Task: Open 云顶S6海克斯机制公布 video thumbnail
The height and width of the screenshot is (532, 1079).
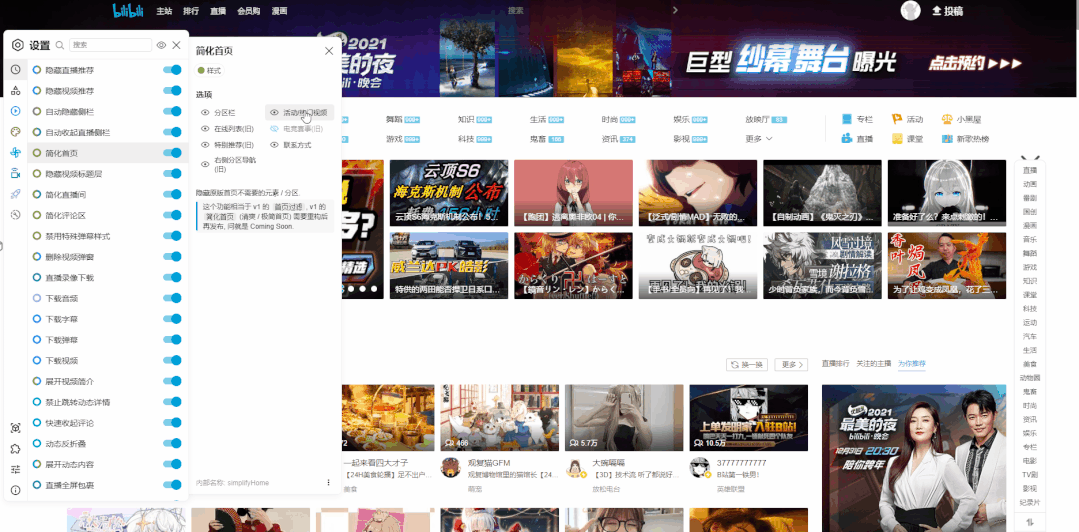Action: pos(449,193)
